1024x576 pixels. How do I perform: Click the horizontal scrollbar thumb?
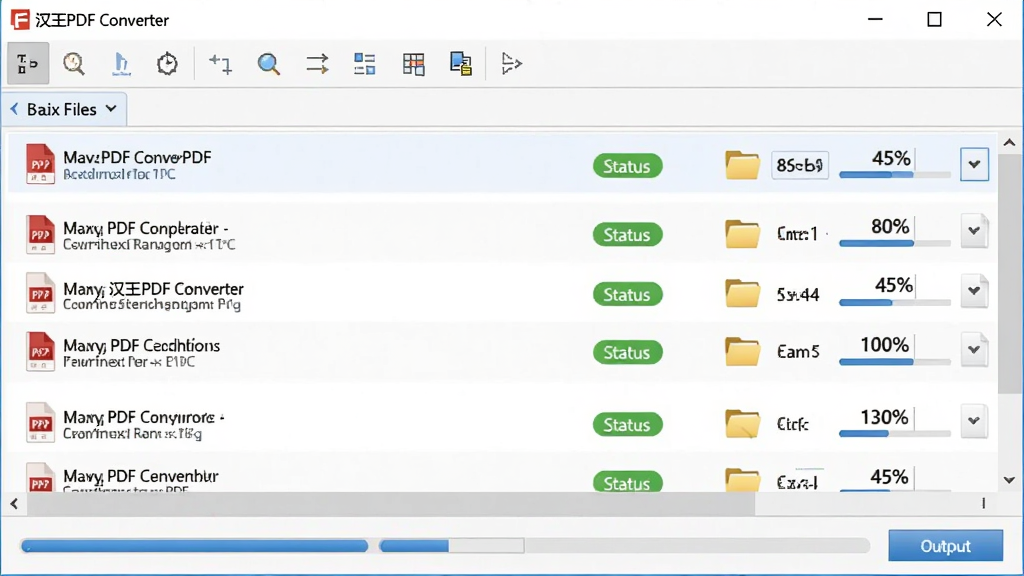click(x=391, y=504)
